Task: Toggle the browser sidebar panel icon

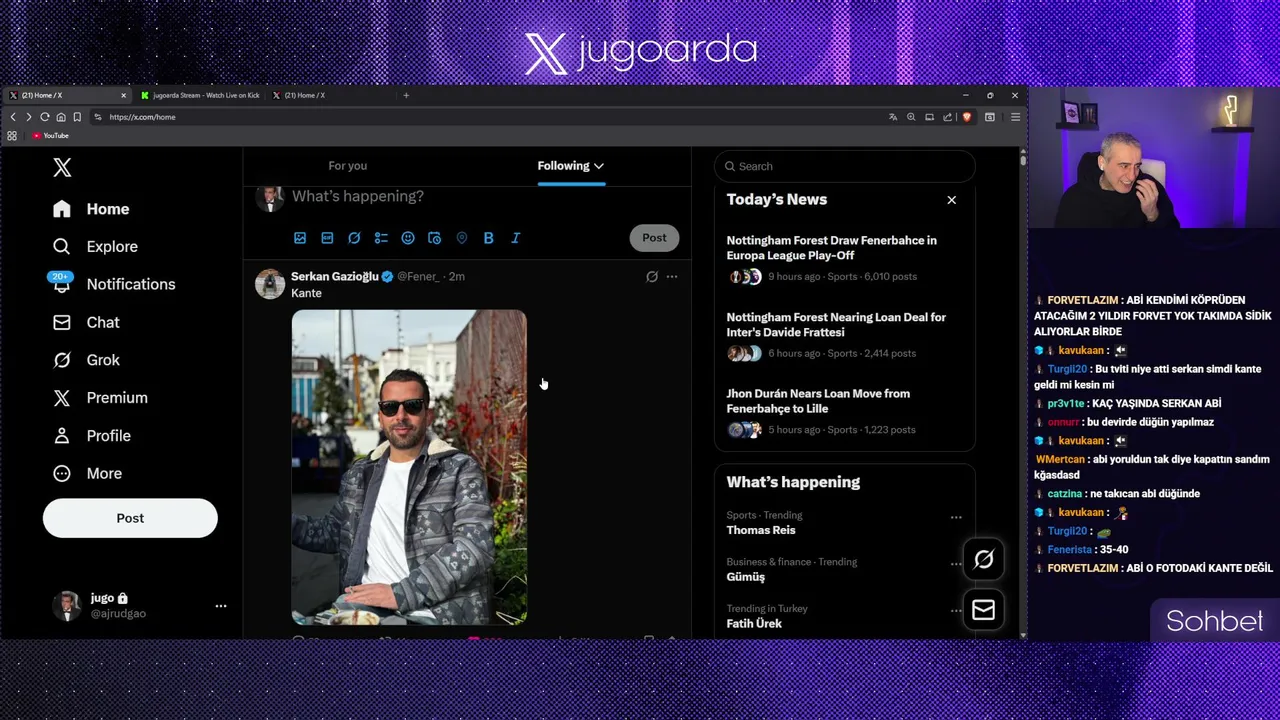Action: (990, 117)
